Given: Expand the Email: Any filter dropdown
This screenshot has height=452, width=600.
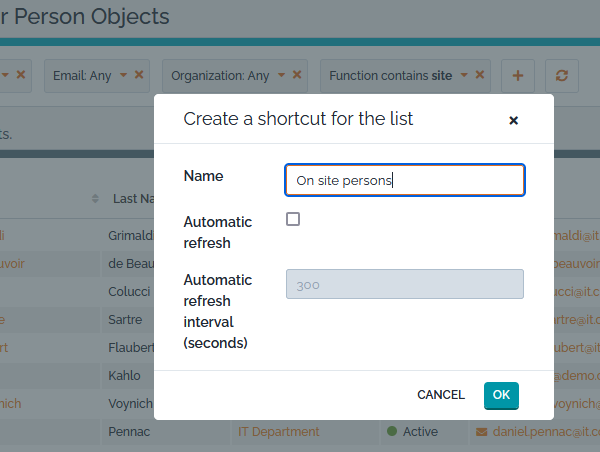Looking at the screenshot, I should [124, 75].
